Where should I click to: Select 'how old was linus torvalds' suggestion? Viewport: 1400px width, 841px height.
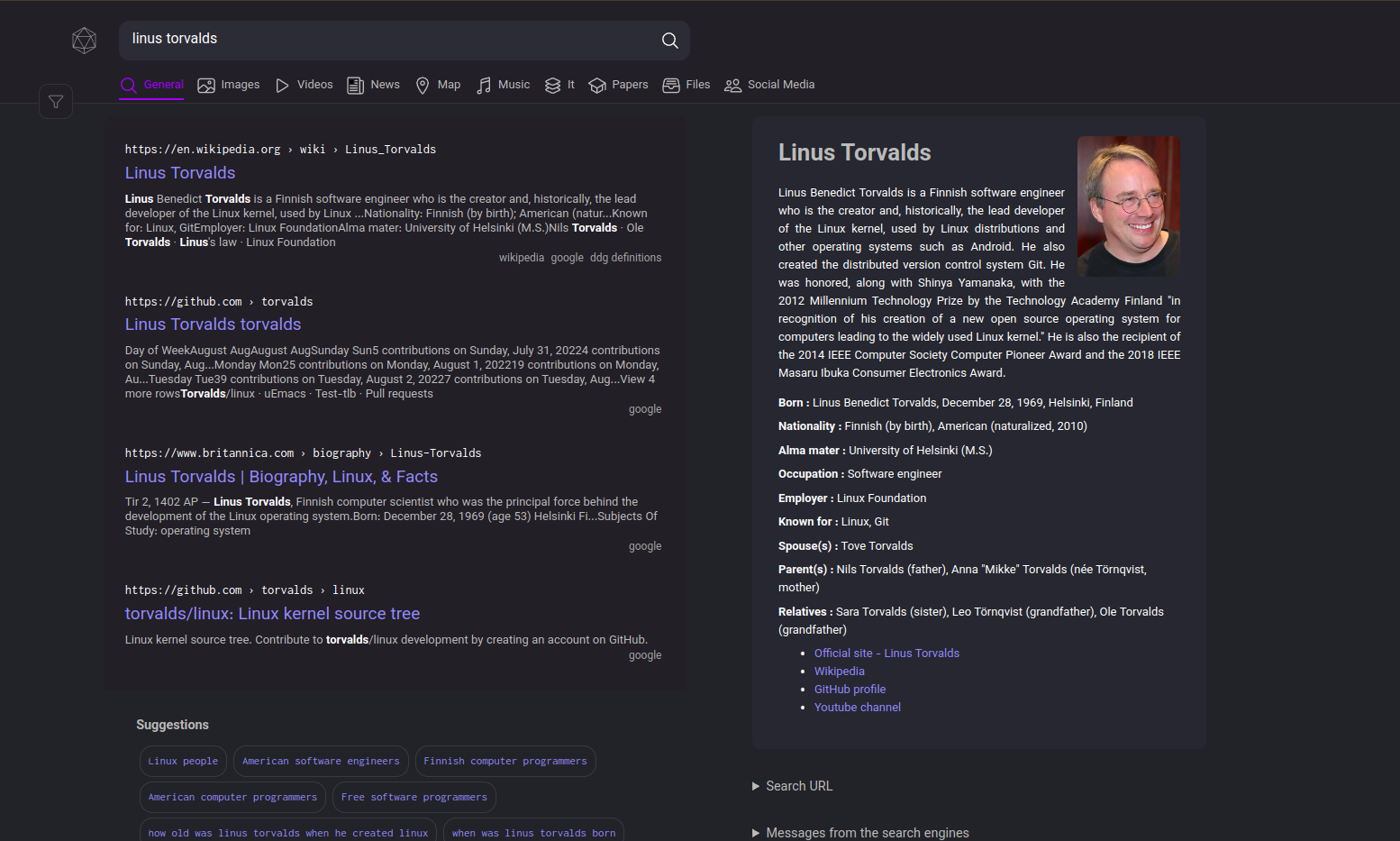coord(288,831)
